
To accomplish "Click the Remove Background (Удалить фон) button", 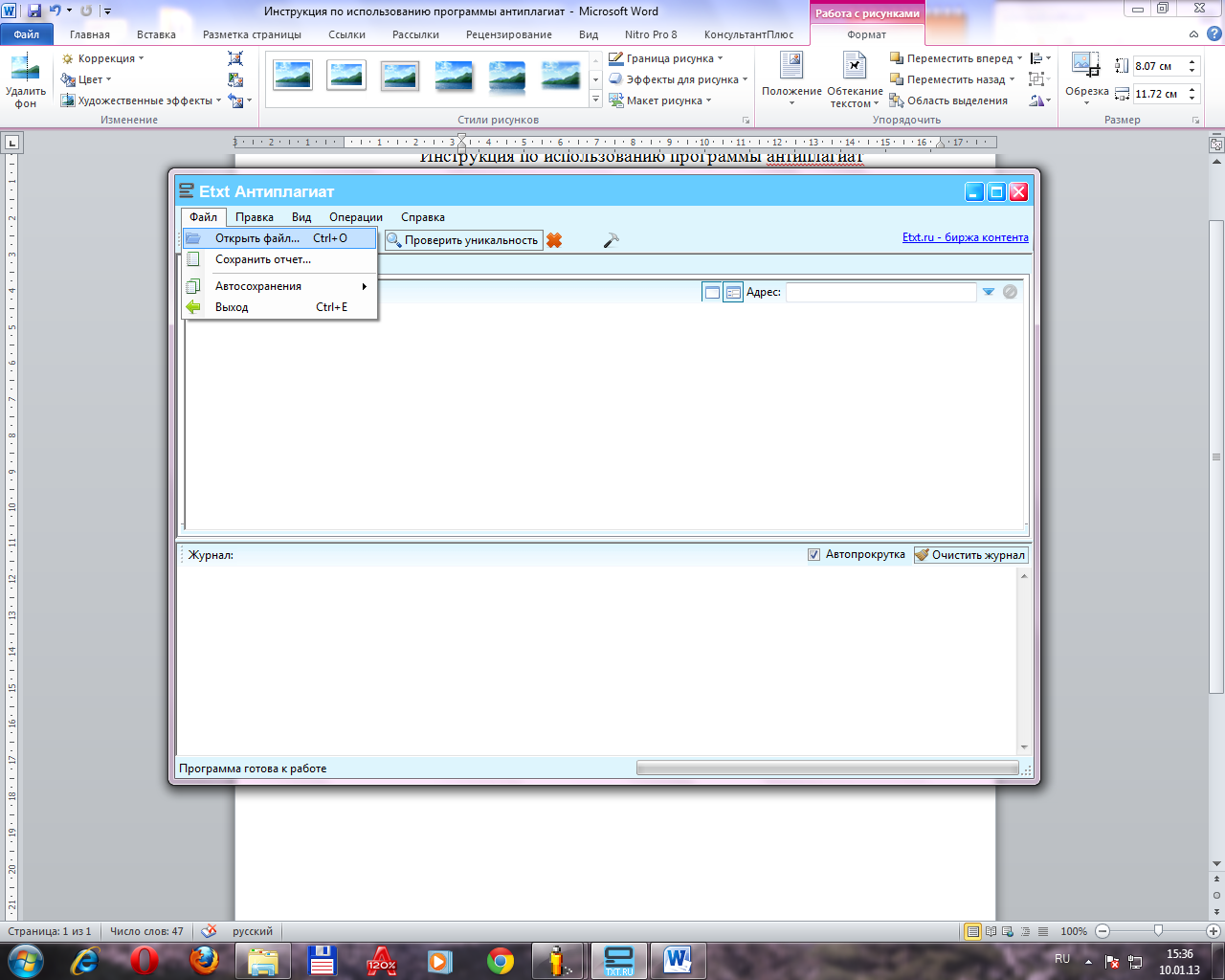I will (25, 80).
